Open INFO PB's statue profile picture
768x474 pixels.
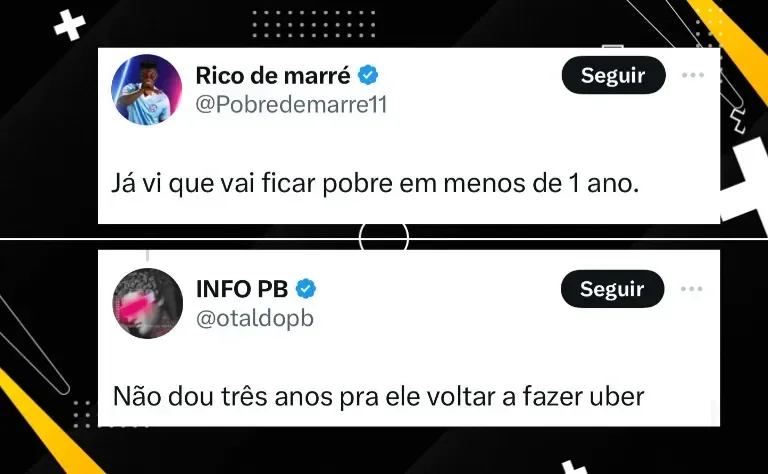tap(147, 304)
